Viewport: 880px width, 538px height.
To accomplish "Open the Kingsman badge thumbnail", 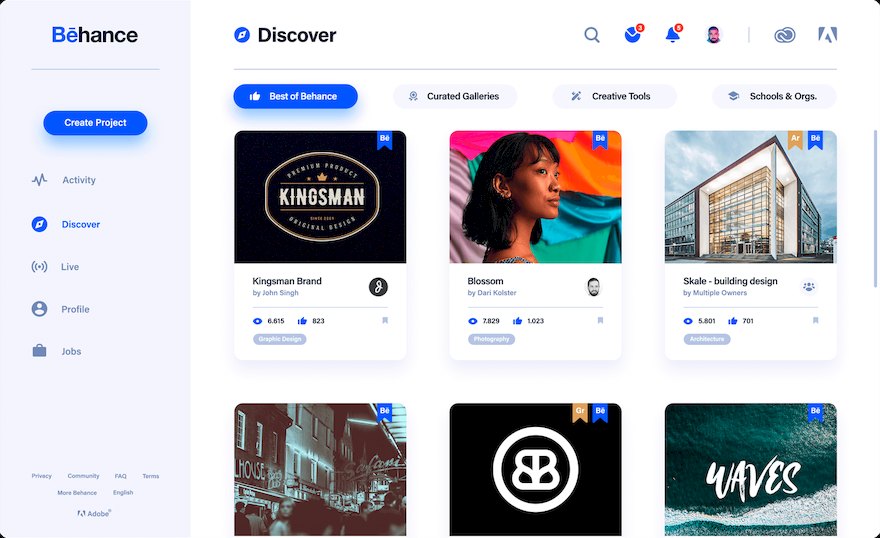I will pos(320,197).
